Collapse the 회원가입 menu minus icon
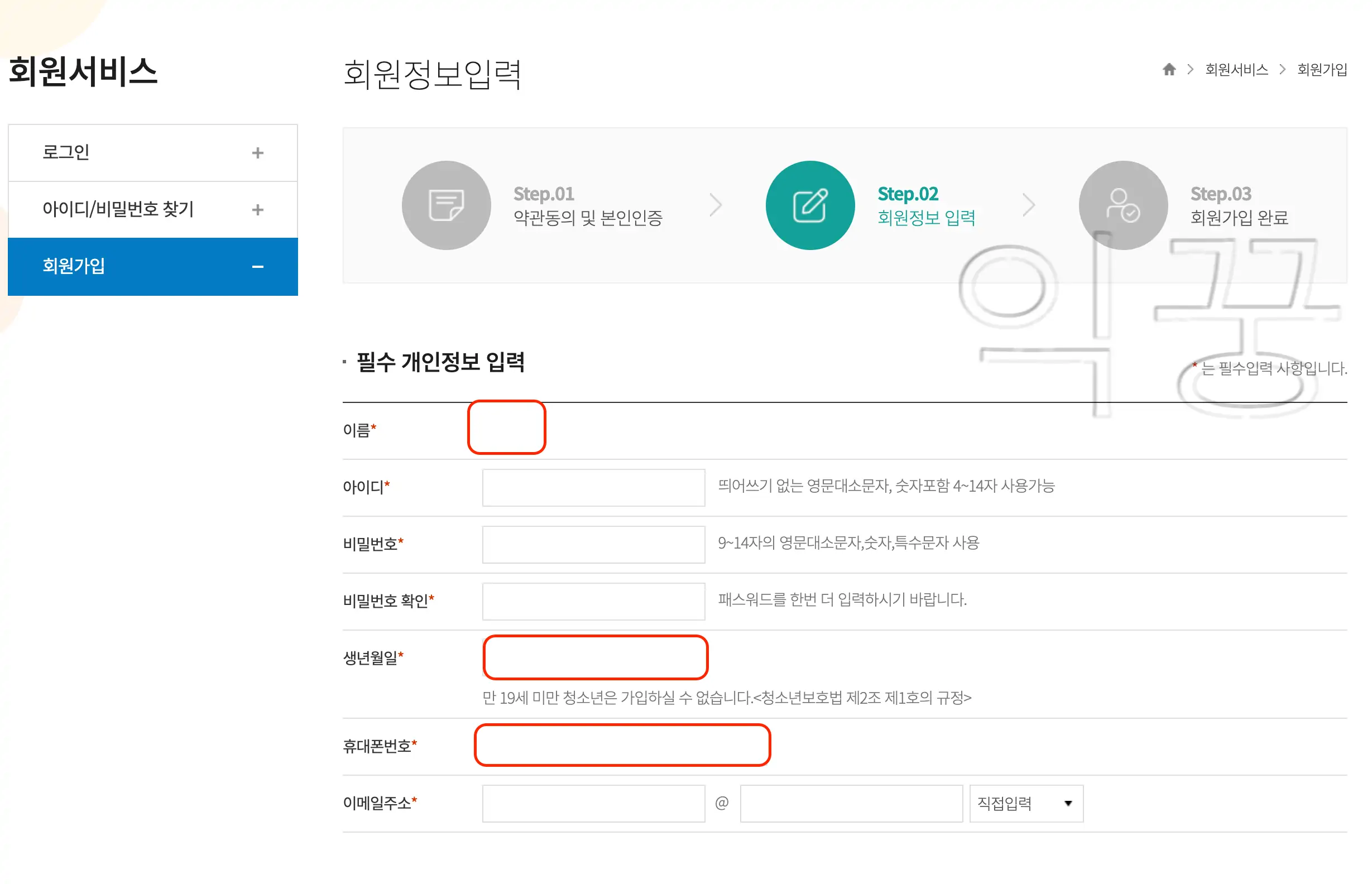This screenshot has height=884, width=1372. coord(258,266)
